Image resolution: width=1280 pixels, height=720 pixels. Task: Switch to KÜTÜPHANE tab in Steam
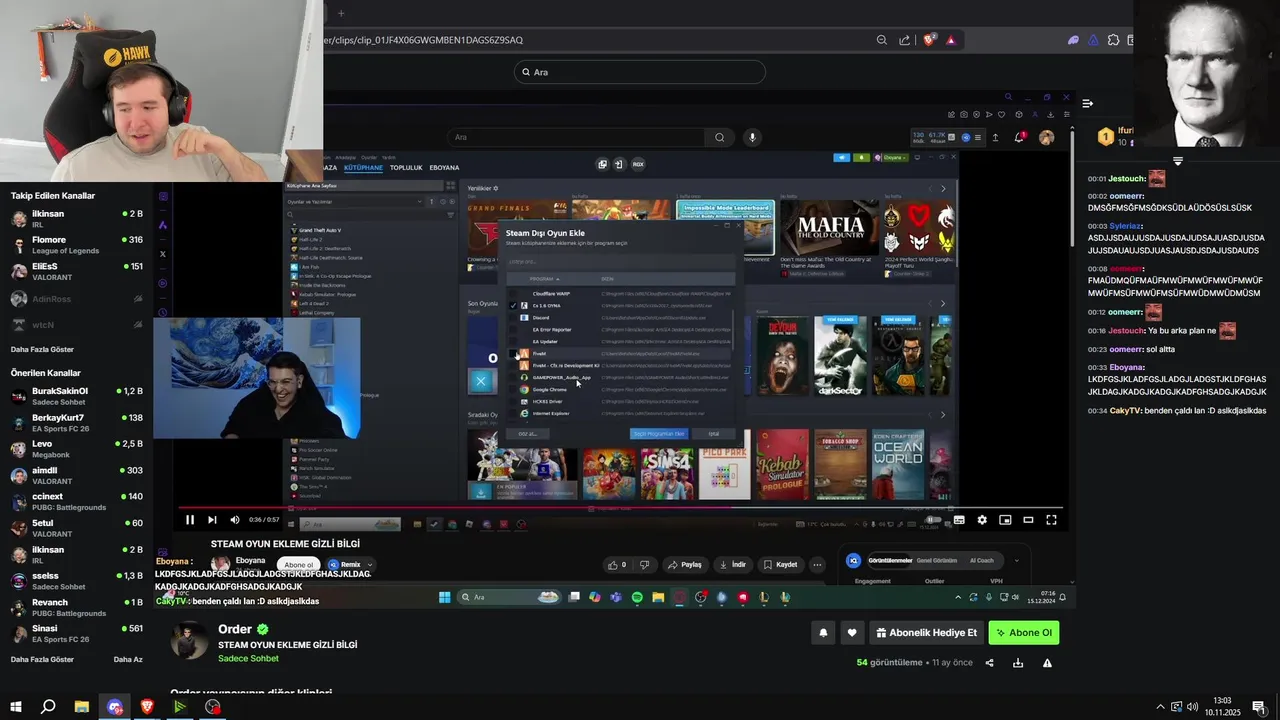pos(363,167)
